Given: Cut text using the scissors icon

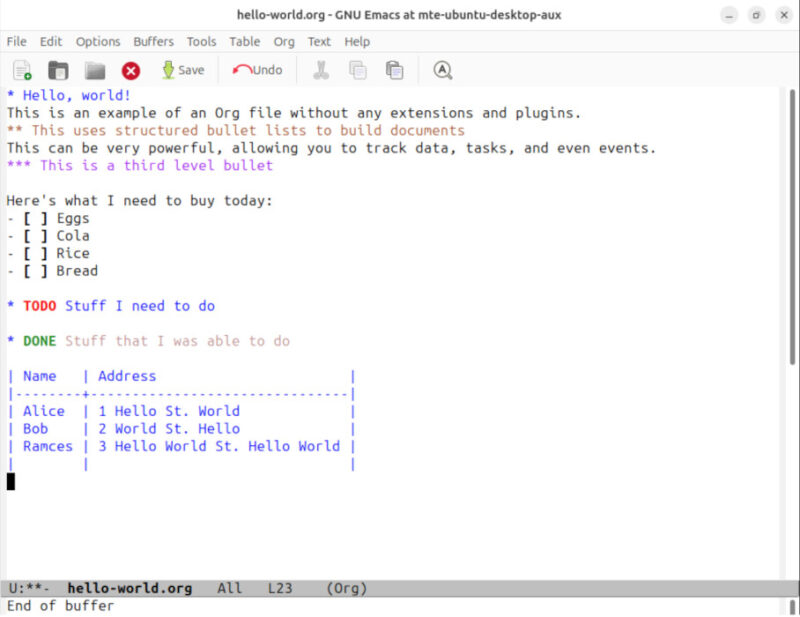Looking at the screenshot, I should pyautogui.click(x=322, y=70).
